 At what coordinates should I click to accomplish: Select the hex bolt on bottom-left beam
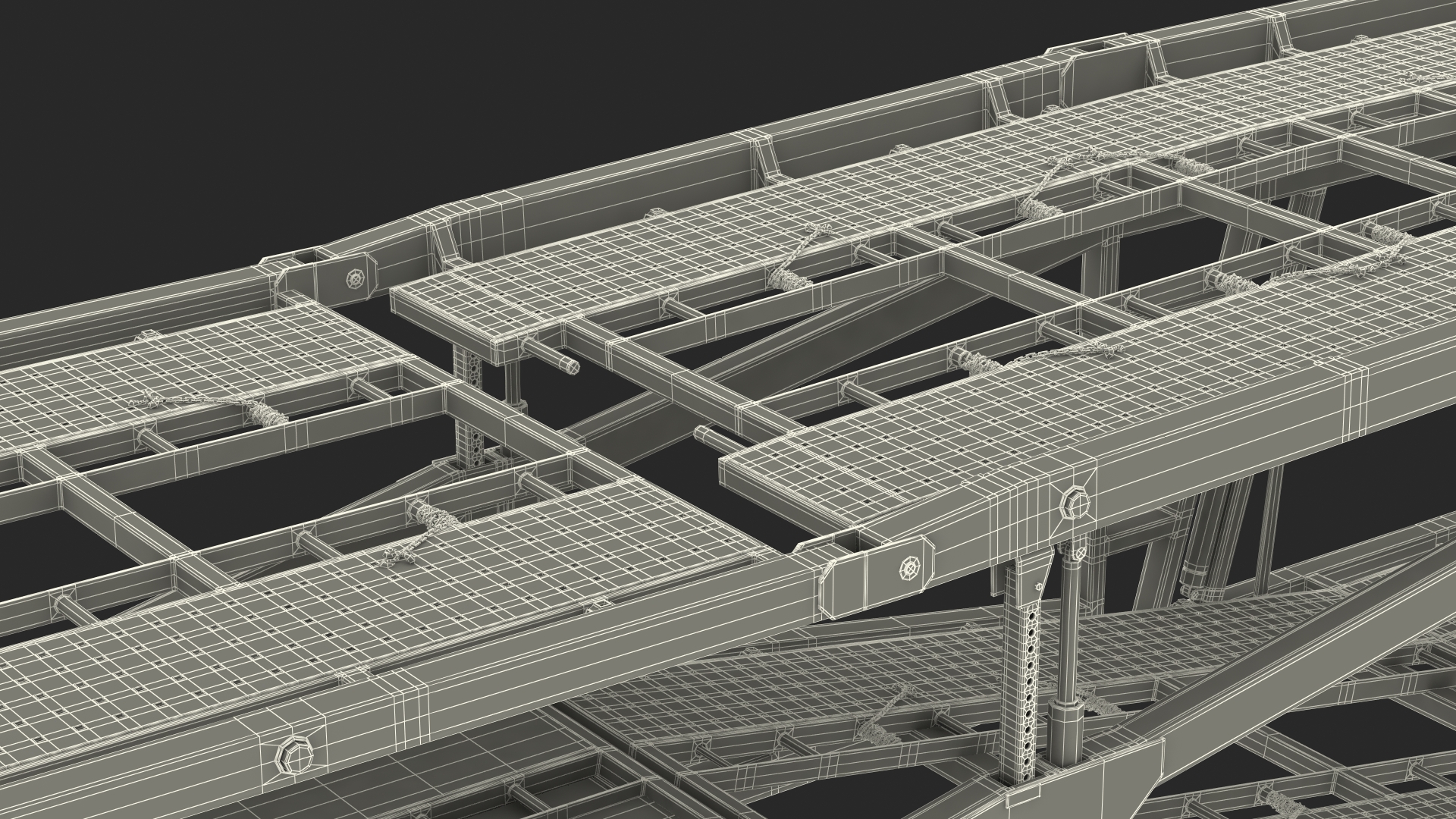[295, 758]
